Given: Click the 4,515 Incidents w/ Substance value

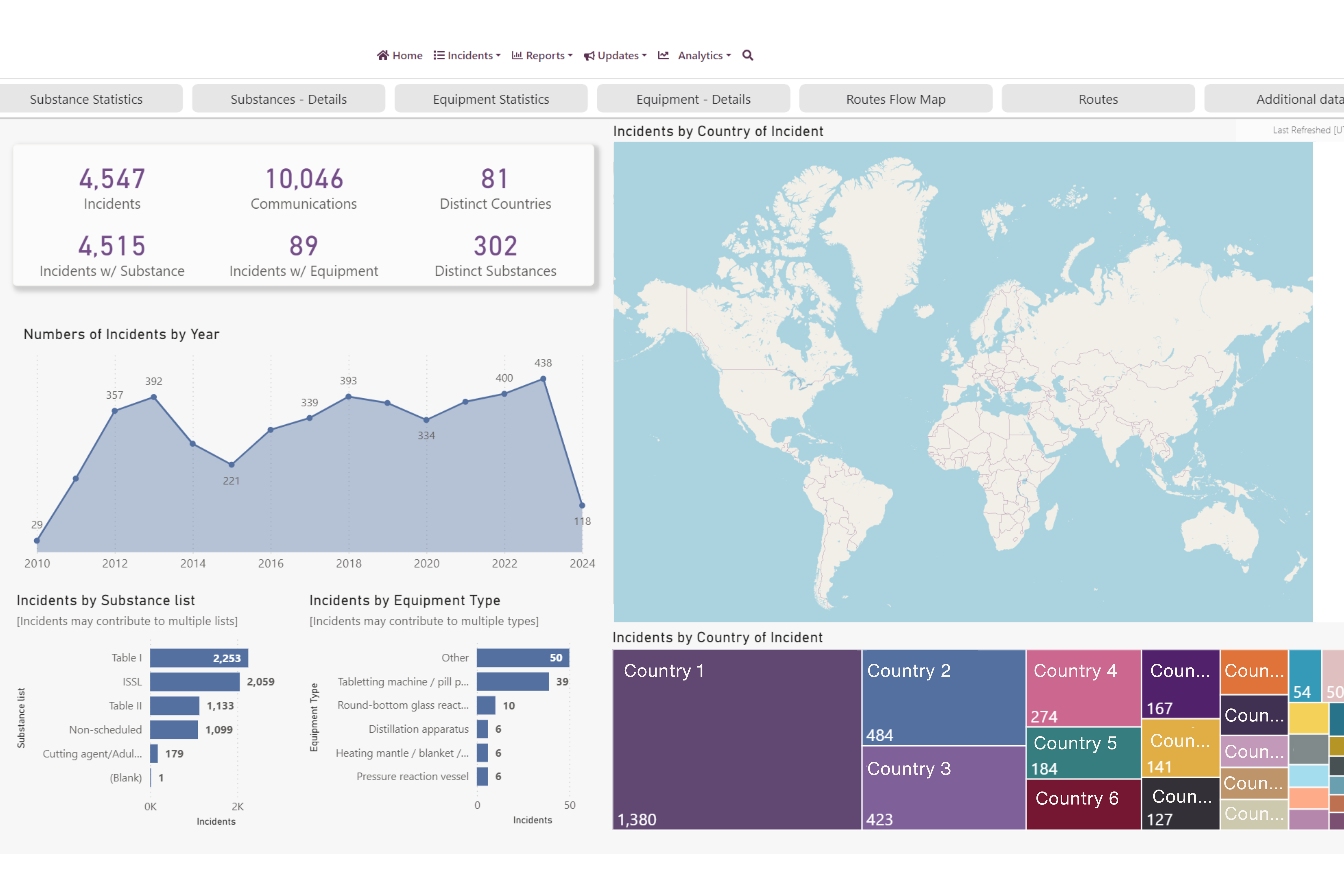Looking at the screenshot, I should pyautogui.click(x=112, y=246).
